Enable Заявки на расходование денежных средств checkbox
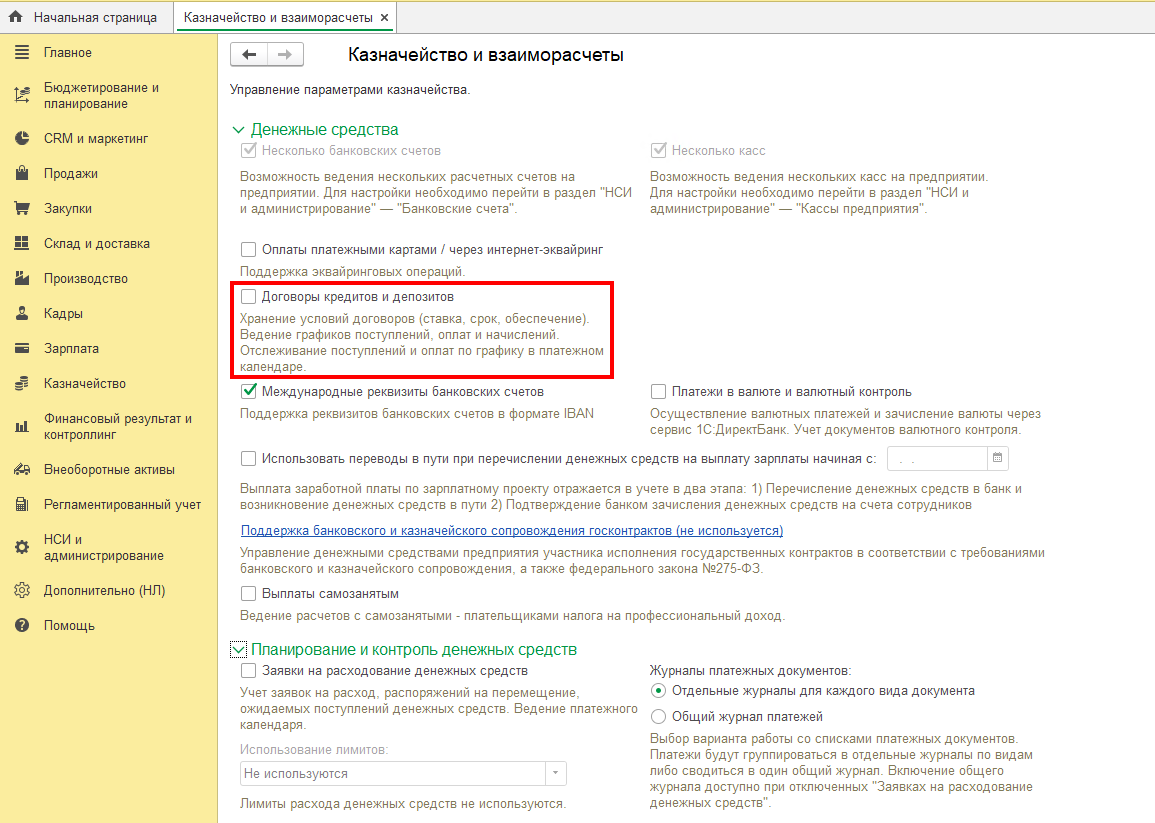 pos(249,670)
